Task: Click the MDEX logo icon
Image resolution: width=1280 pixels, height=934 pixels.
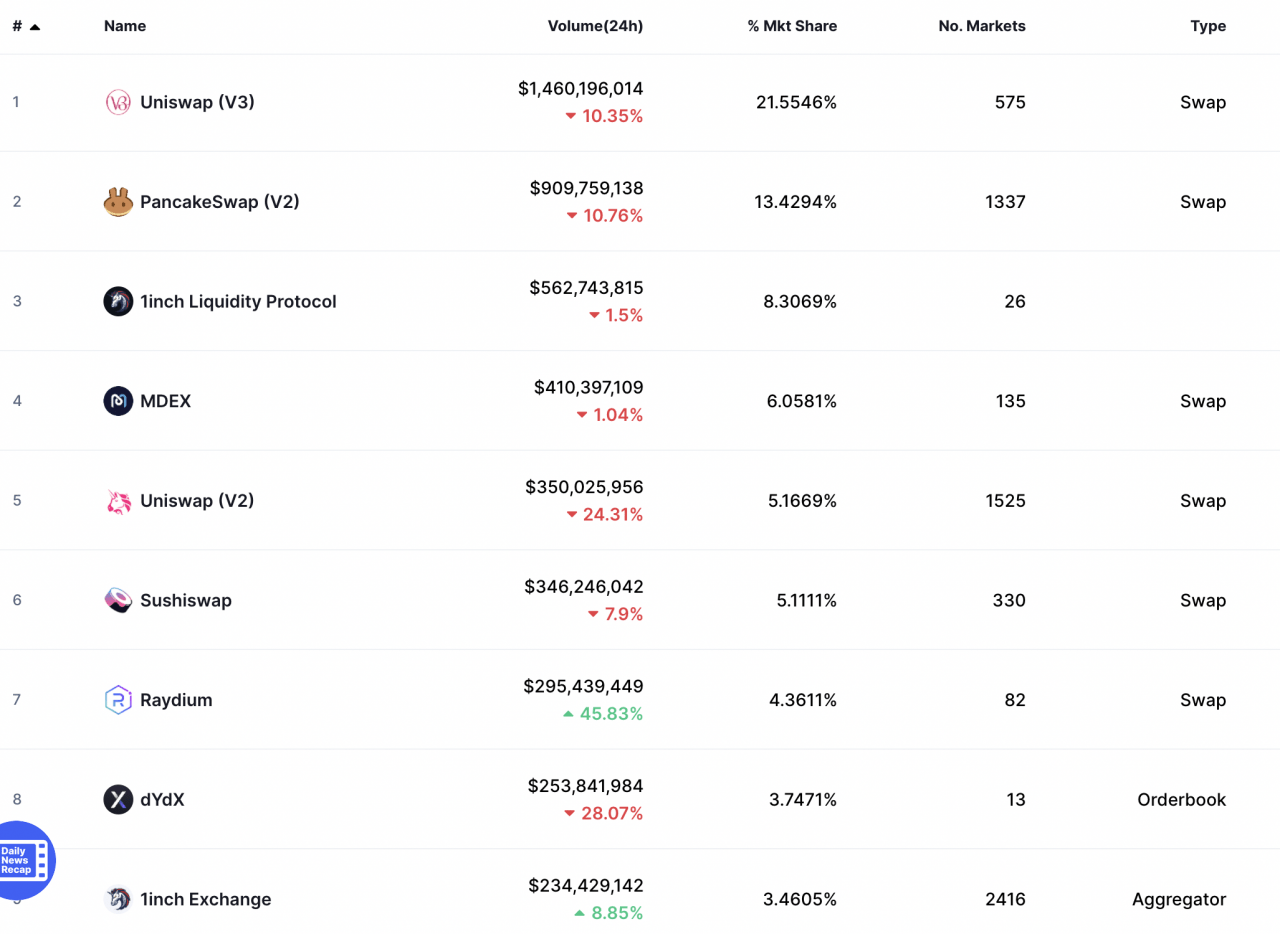Action: coord(118,401)
